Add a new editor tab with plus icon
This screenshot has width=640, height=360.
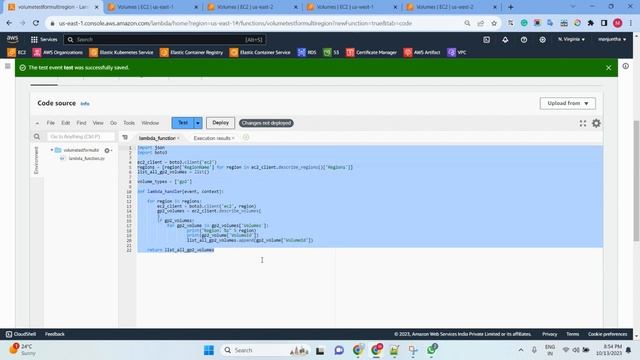246,138
